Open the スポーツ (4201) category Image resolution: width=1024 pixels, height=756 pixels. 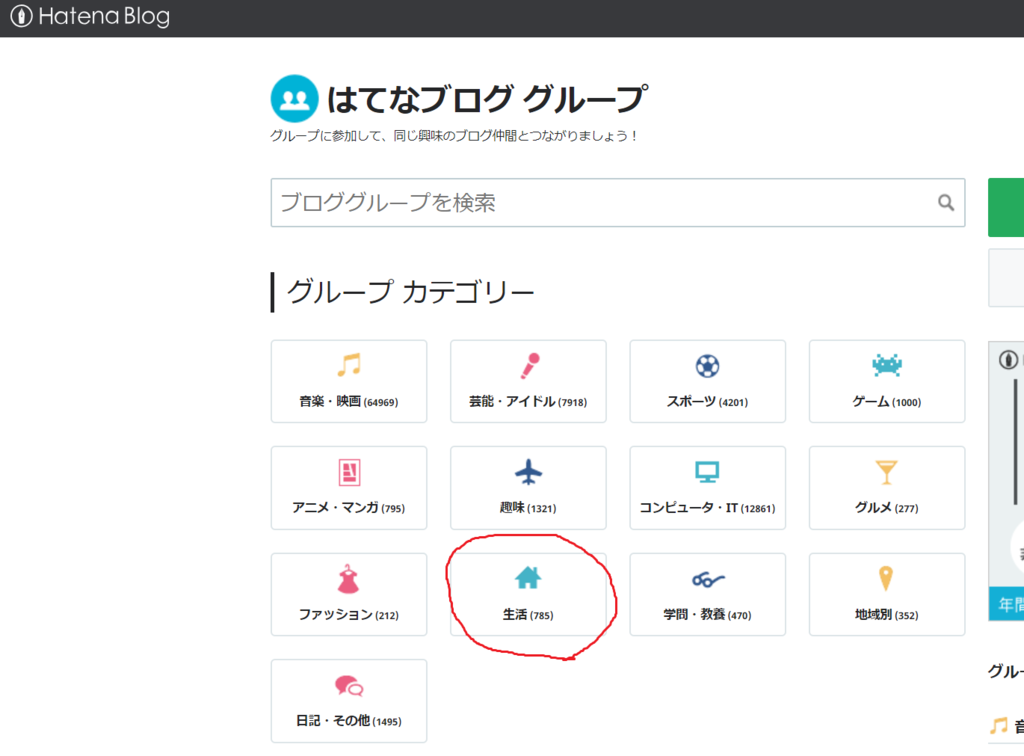(x=707, y=381)
